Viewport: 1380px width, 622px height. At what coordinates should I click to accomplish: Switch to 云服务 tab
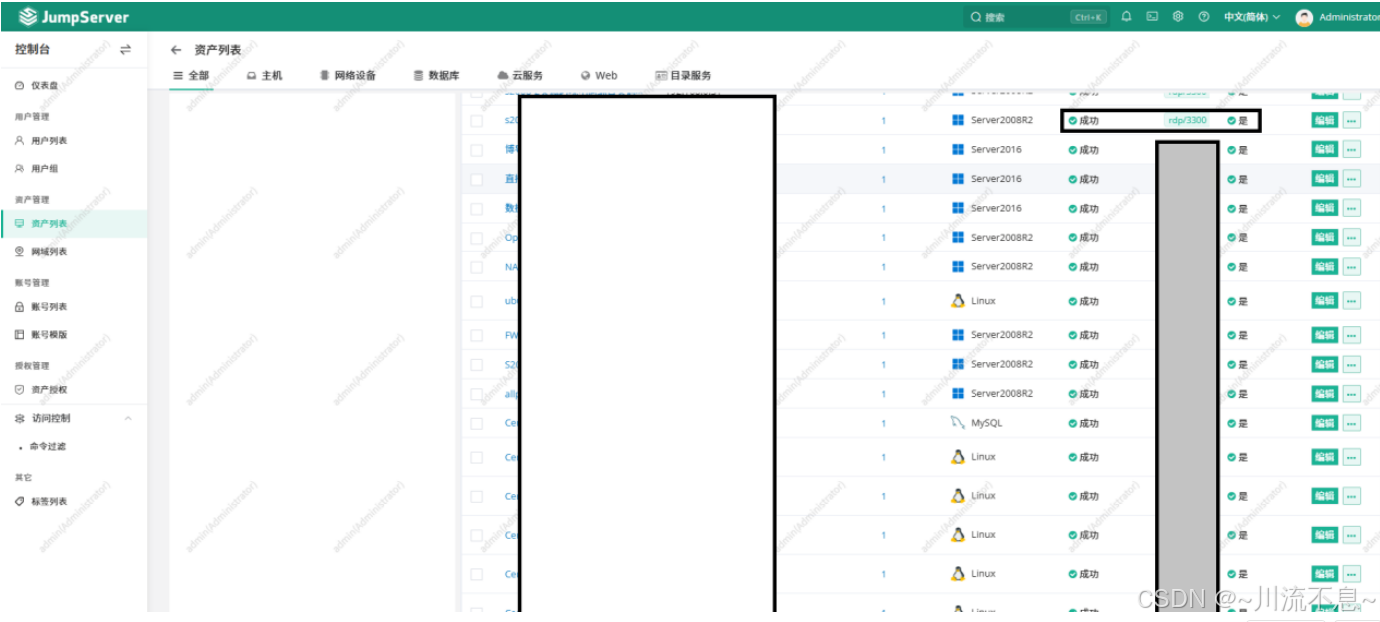pyautogui.click(x=520, y=76)
